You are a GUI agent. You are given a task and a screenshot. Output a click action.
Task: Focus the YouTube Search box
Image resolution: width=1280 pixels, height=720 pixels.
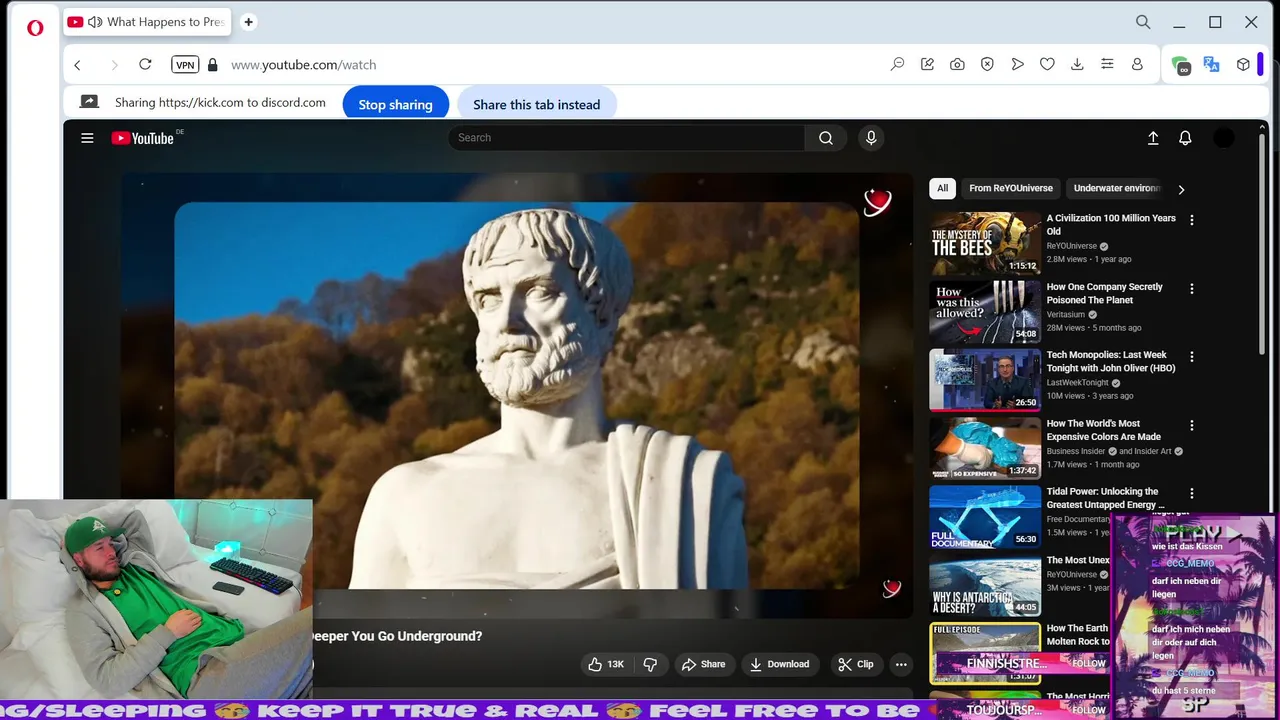point(626,138)
